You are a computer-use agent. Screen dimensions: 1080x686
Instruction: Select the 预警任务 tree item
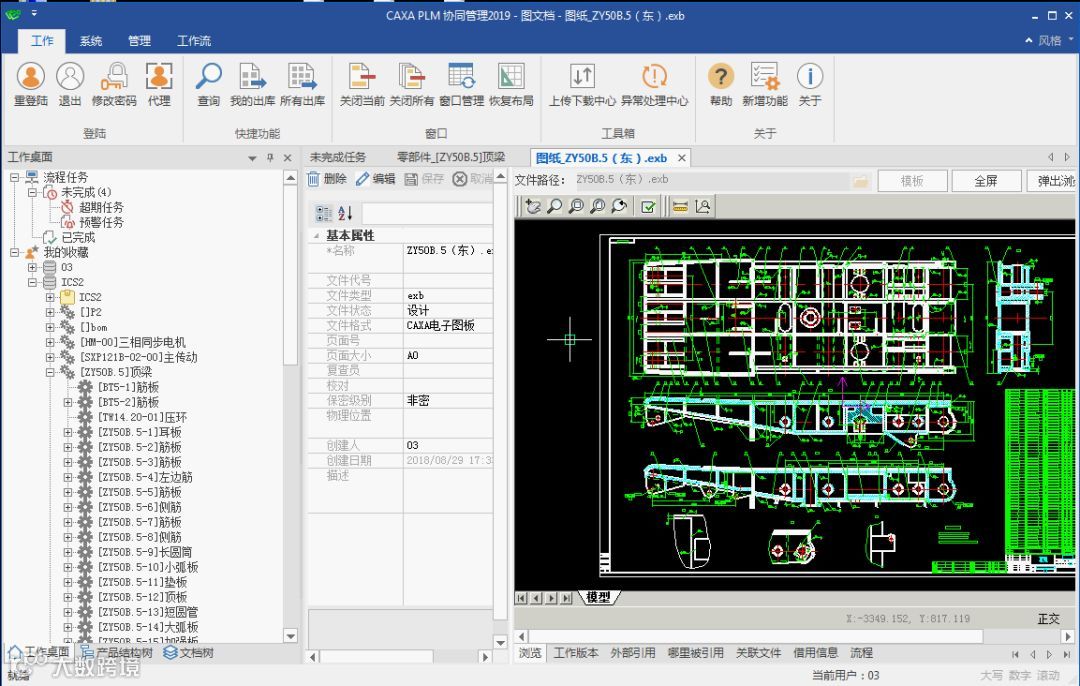coord(101,222)
